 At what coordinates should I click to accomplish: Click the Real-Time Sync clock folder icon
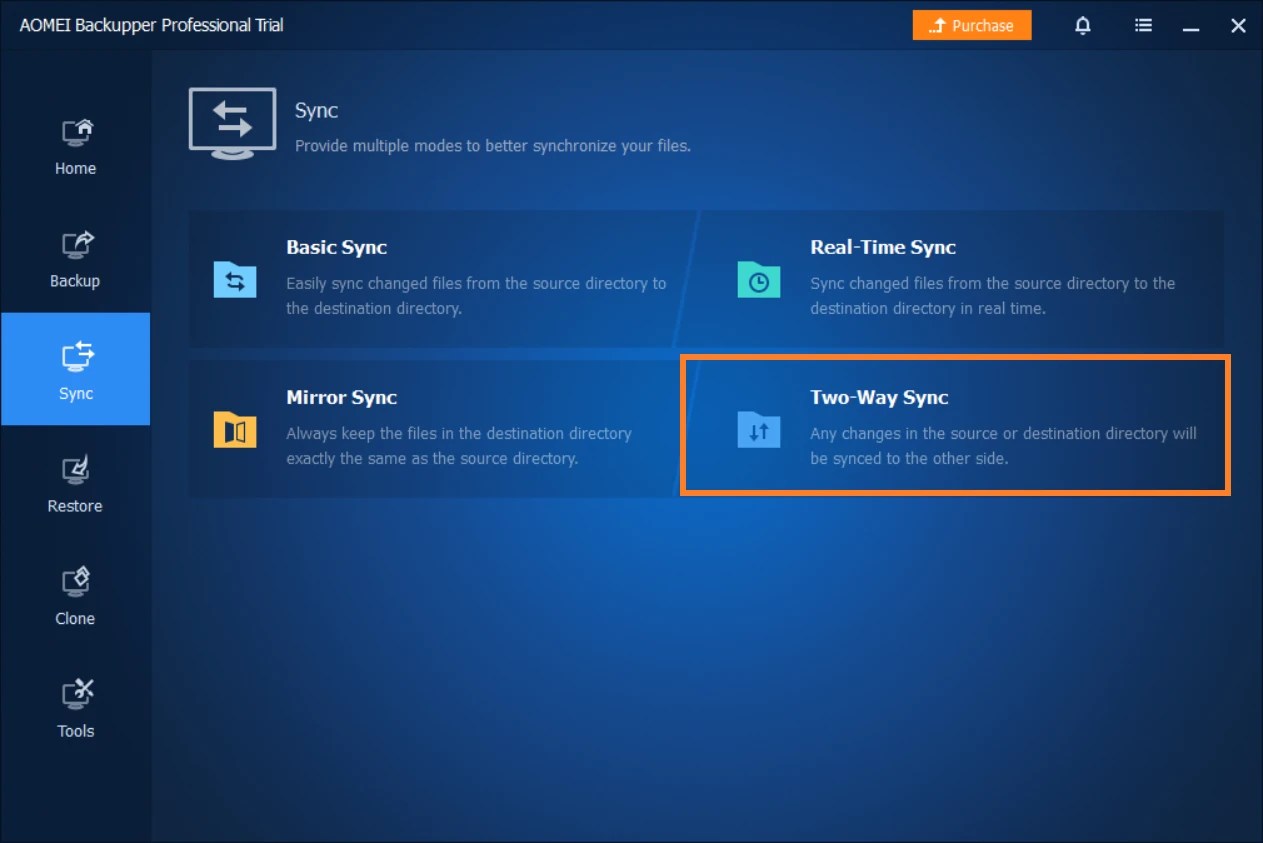[x=759, y=279]
